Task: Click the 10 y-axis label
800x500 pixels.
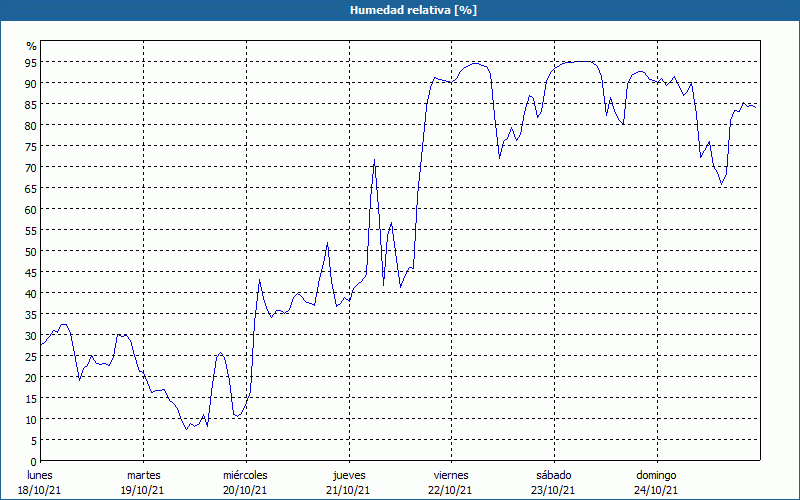Action: coord(31,420)
